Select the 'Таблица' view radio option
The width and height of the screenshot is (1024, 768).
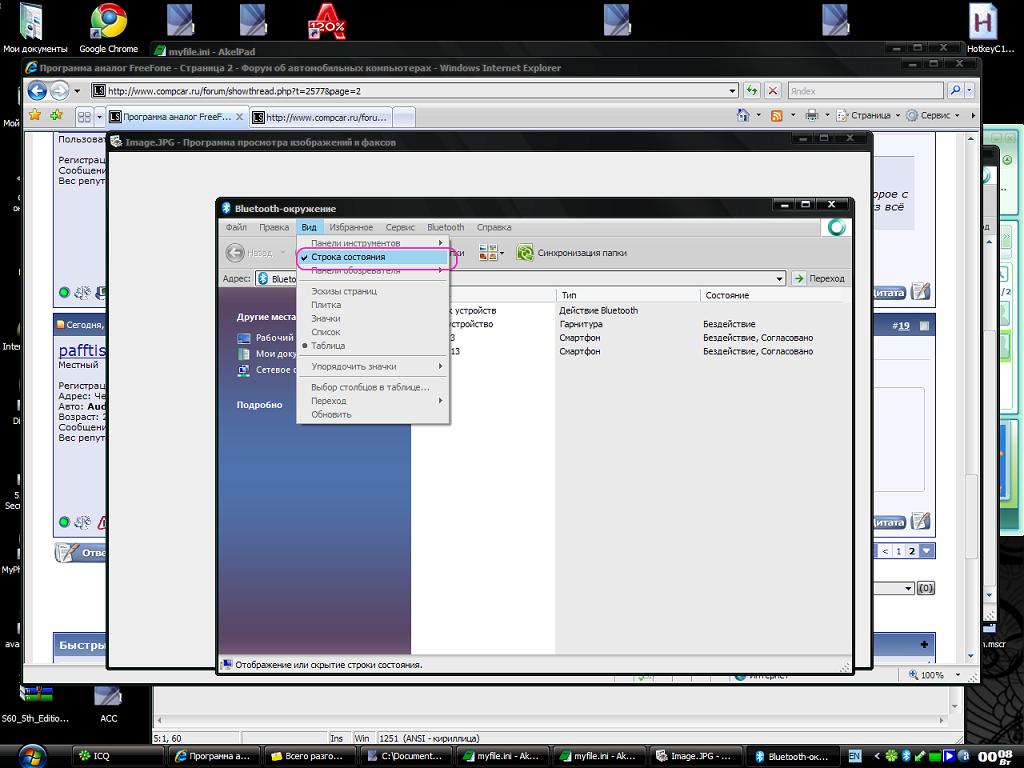[328, 346]
